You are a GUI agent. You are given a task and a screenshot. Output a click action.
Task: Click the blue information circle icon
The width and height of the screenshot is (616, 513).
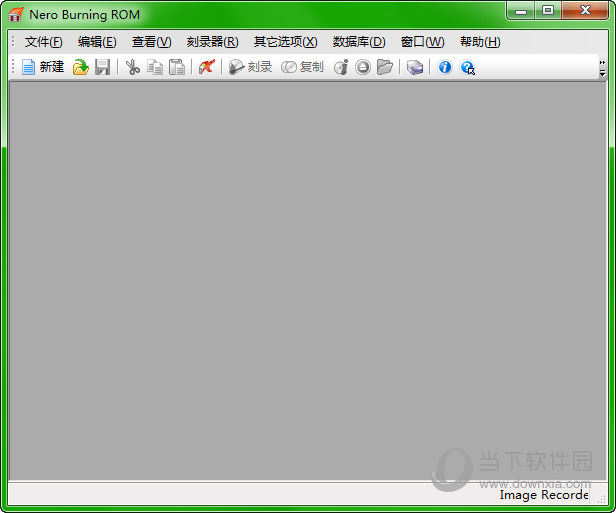[445, 67]
